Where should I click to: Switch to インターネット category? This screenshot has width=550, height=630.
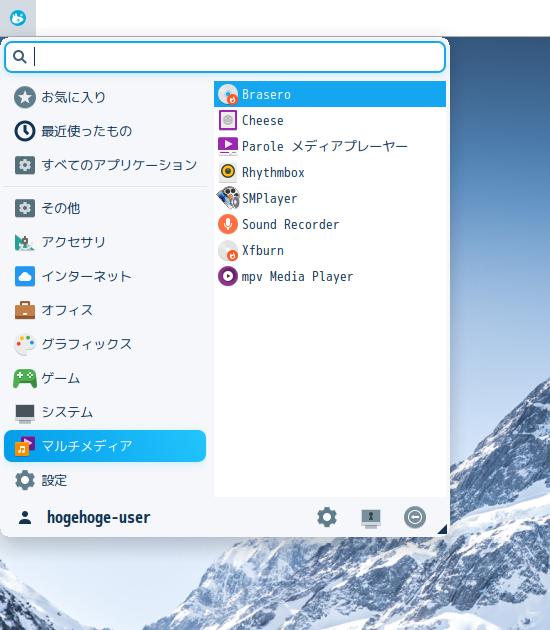pos(105,276)
